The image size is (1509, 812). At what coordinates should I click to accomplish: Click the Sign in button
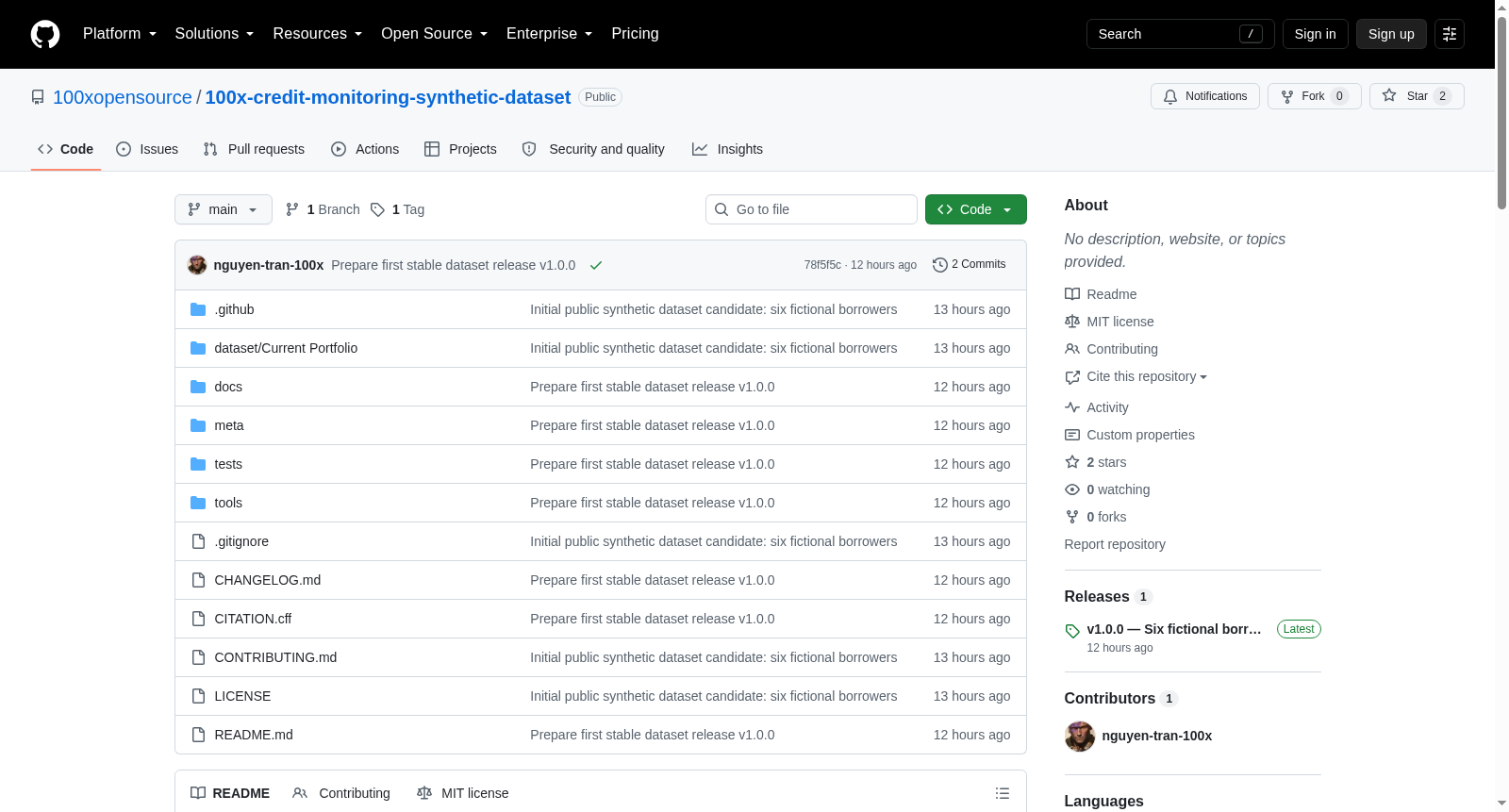pos(1315,34)
